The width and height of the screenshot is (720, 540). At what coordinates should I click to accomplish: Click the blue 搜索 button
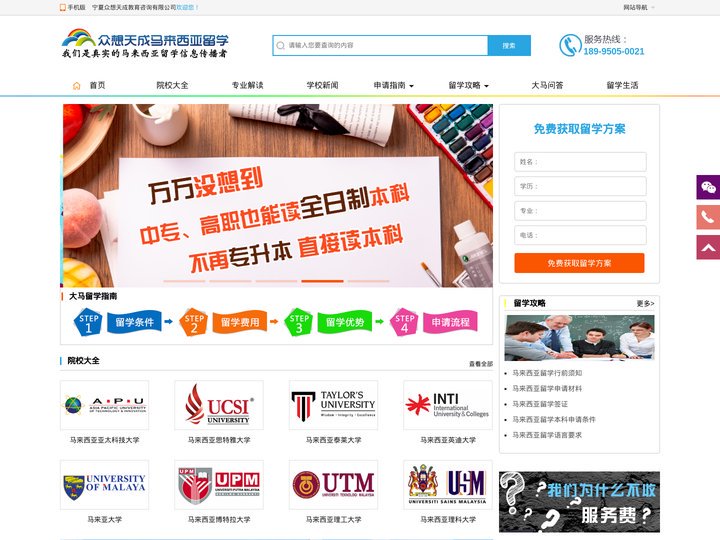click(509, 45)
